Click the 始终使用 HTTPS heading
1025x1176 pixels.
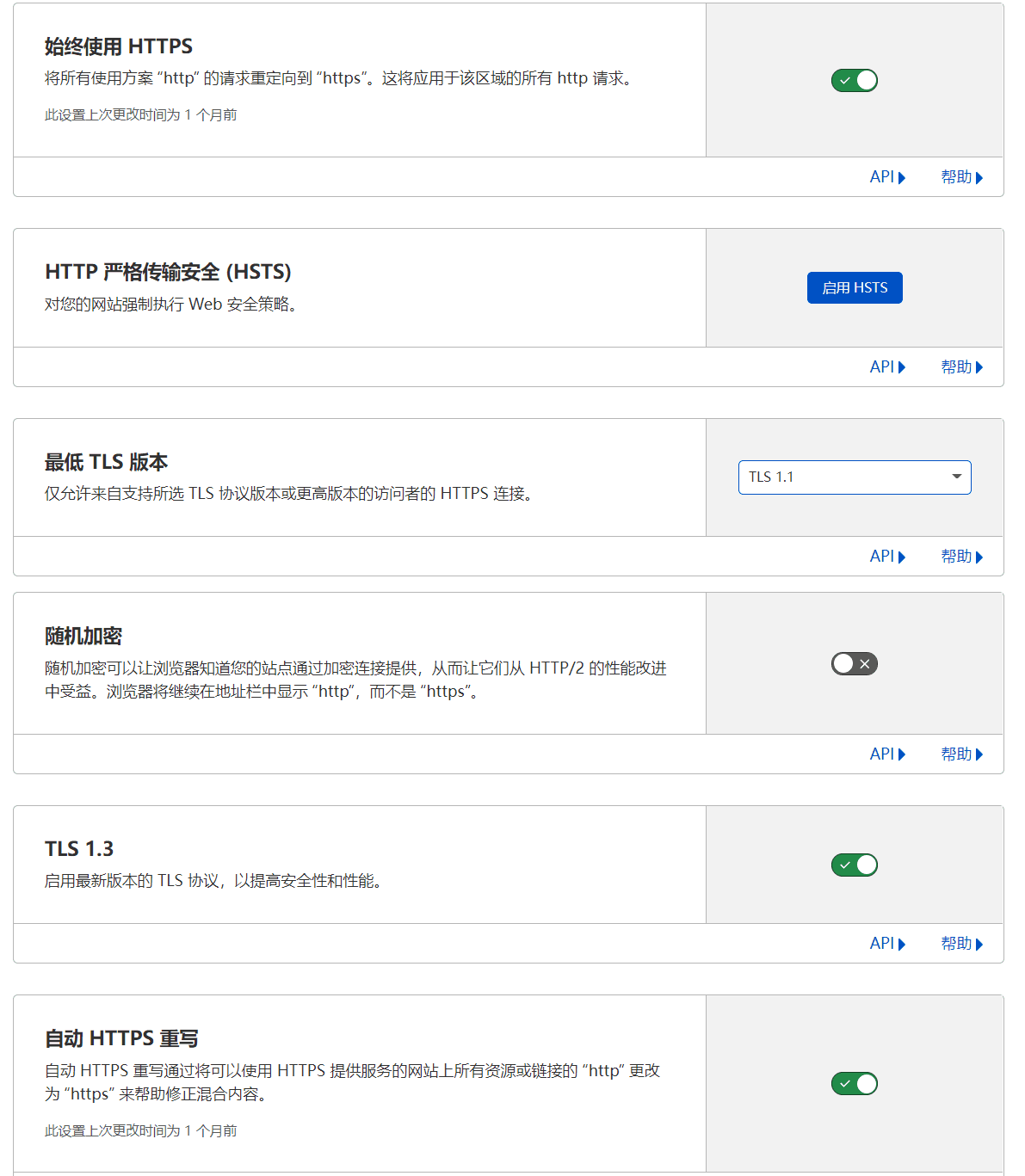point(119,46)
